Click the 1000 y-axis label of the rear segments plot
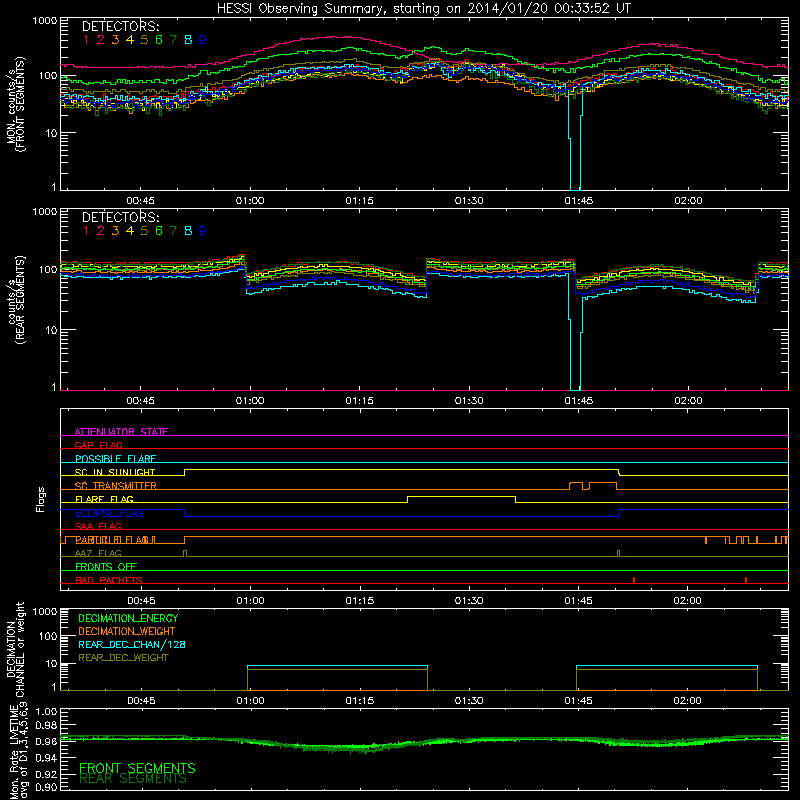The image size is (800, 800). (44, 212)
